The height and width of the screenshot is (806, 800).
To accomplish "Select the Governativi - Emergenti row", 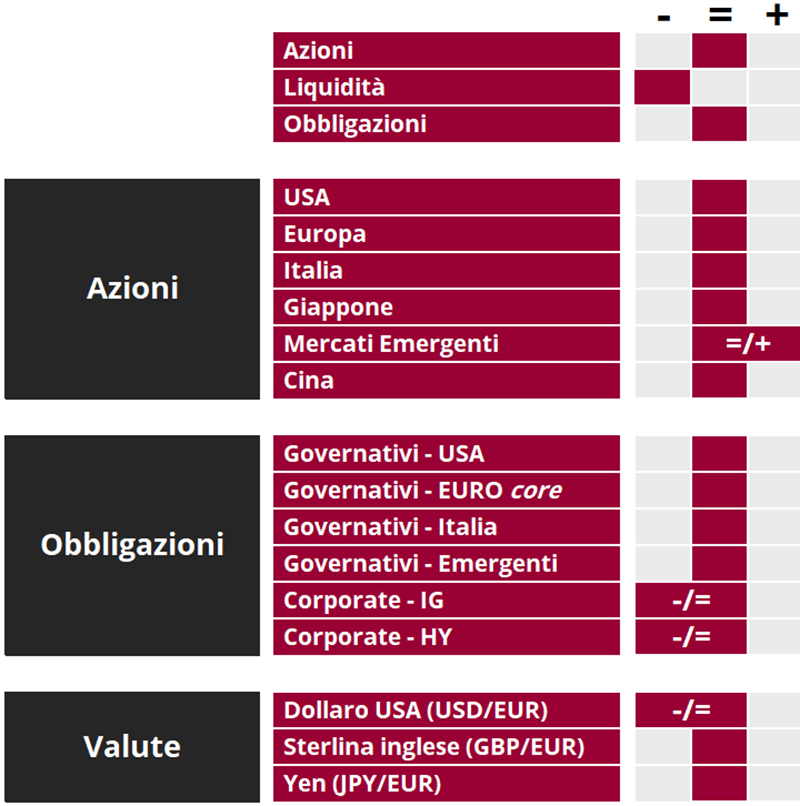I will coord(446,563).
